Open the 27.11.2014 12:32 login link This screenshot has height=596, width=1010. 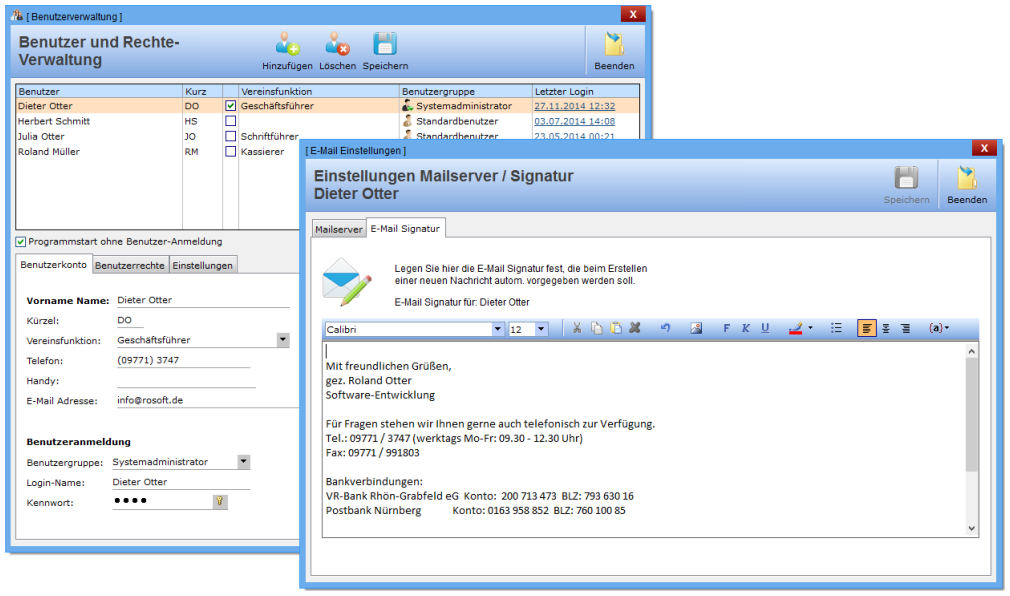tap(574, 106)
